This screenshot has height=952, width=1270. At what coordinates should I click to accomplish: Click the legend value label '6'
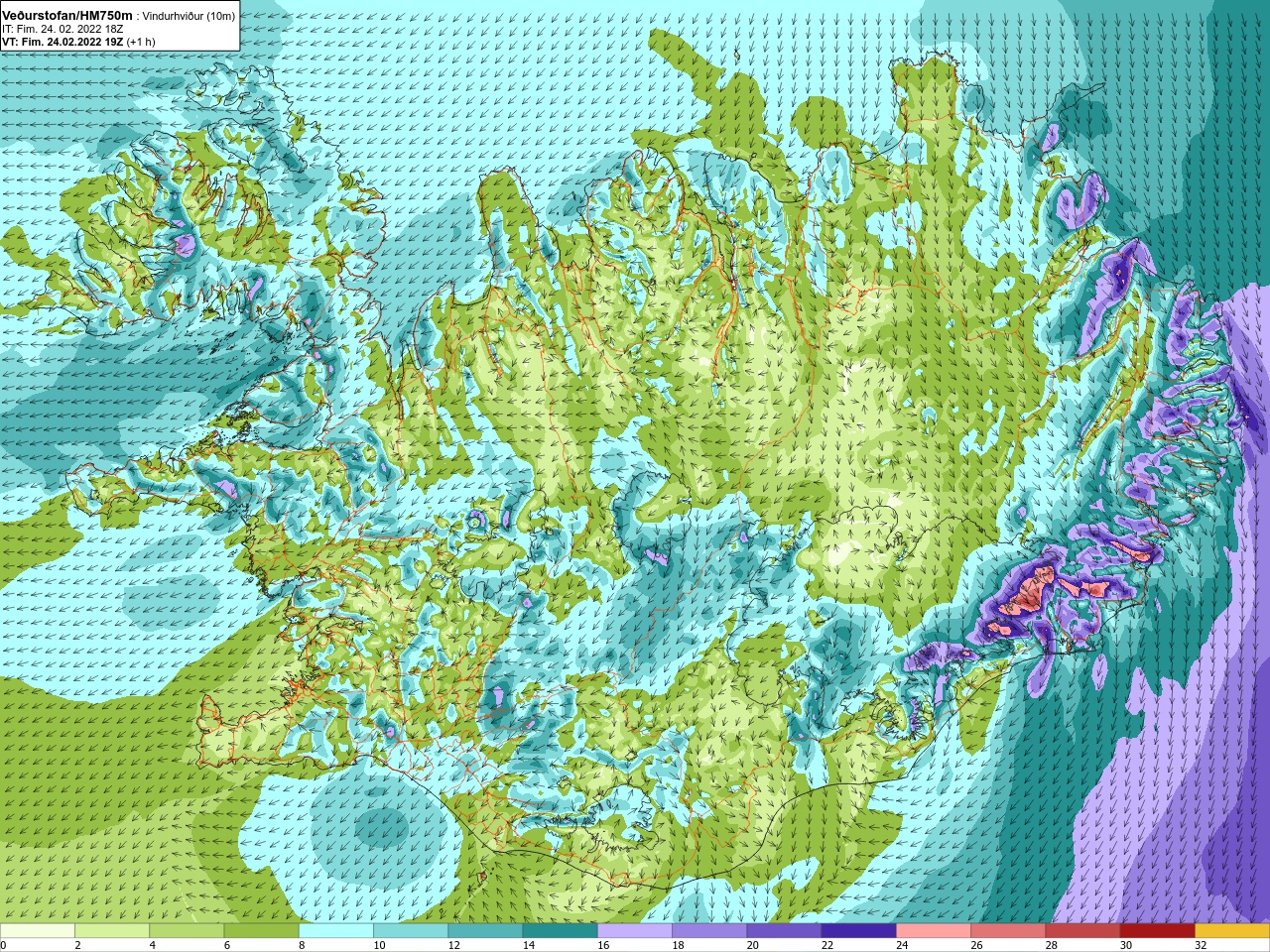(x=227, y=945)
